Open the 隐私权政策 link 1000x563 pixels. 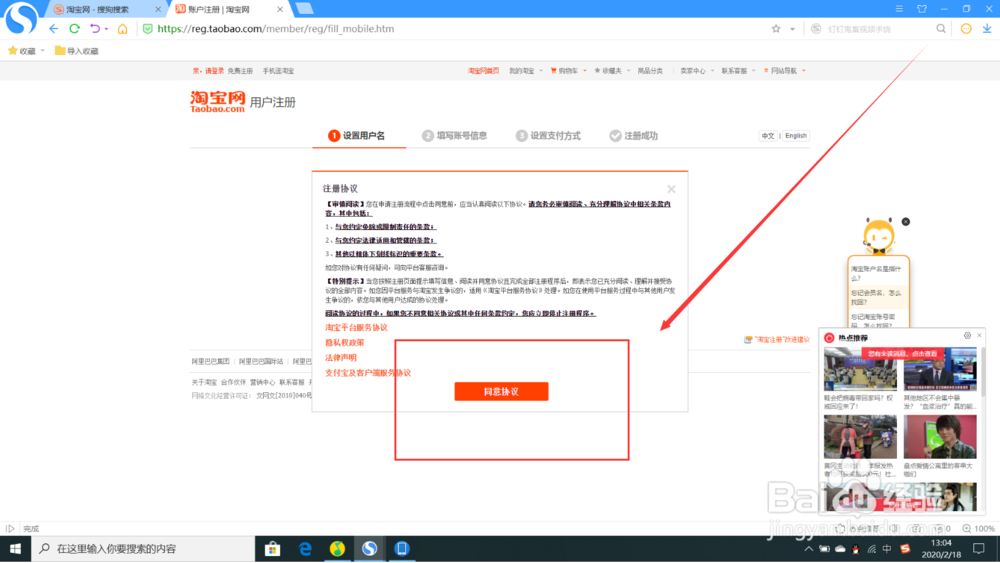pyautogui.click(x=344, y=342)
